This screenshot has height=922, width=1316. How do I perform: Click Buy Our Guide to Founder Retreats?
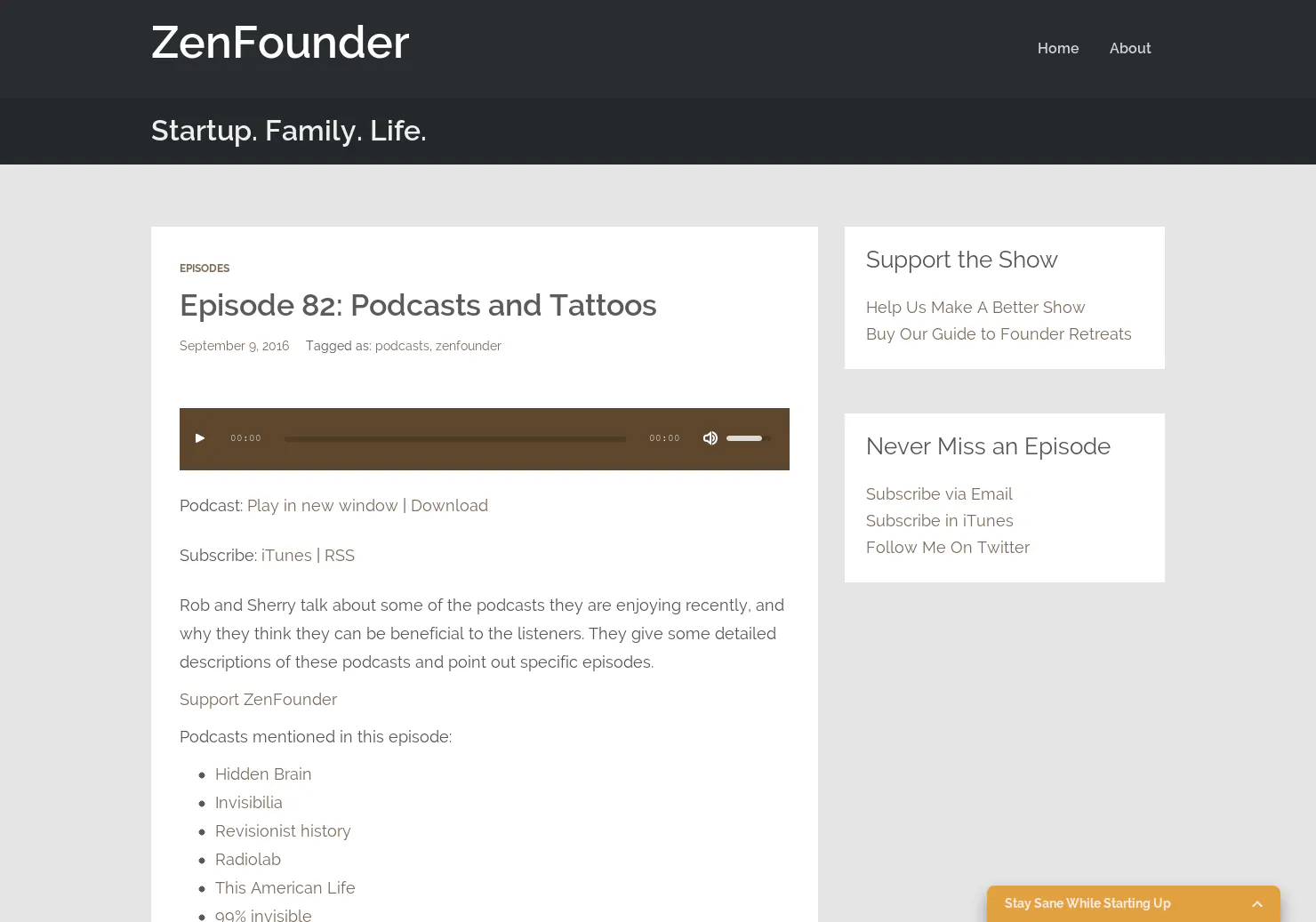(999, 334)
